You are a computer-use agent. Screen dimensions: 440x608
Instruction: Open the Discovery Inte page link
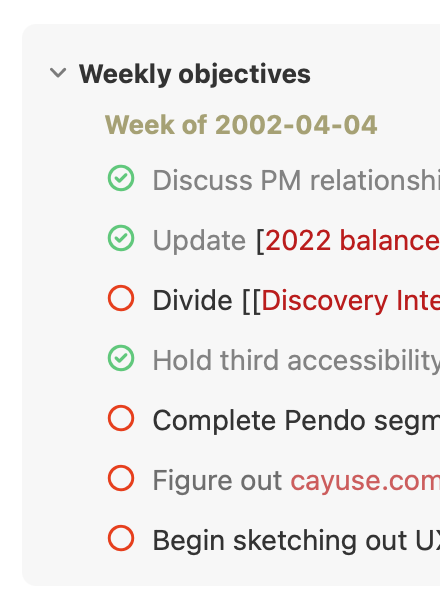click(351, 301)
